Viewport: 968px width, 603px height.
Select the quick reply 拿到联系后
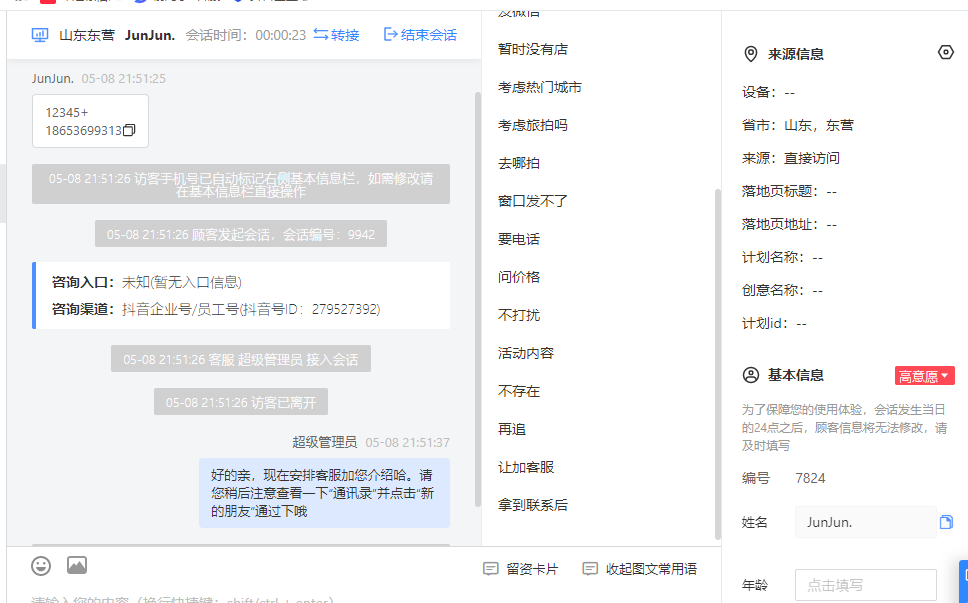click(533, 505)
